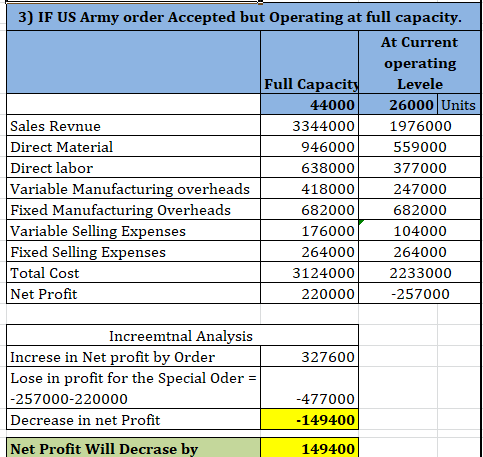This screenshot has width=483, height=457.
Task: Click 264000 in Full Capacity column
Action: coord(310,251)
